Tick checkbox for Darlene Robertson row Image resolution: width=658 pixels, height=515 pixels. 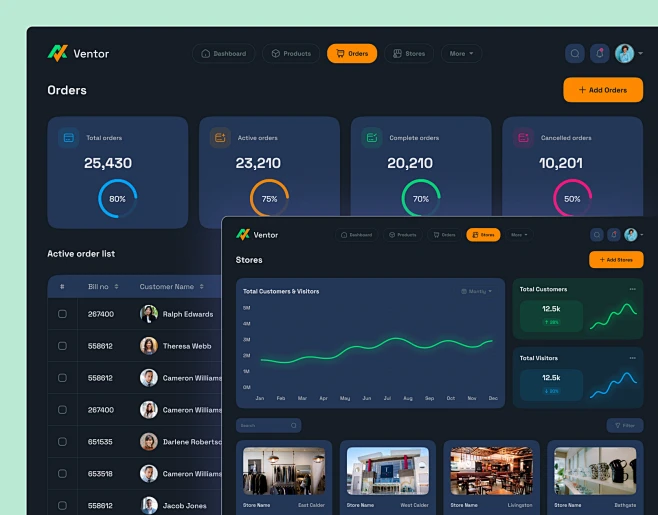click(x=62, y=442)
